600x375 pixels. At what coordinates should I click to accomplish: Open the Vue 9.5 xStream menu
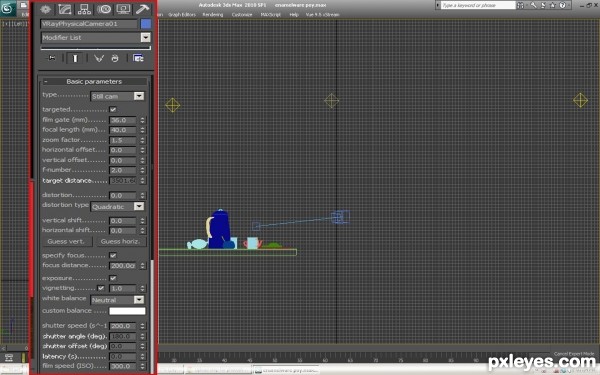coord(322,15)
